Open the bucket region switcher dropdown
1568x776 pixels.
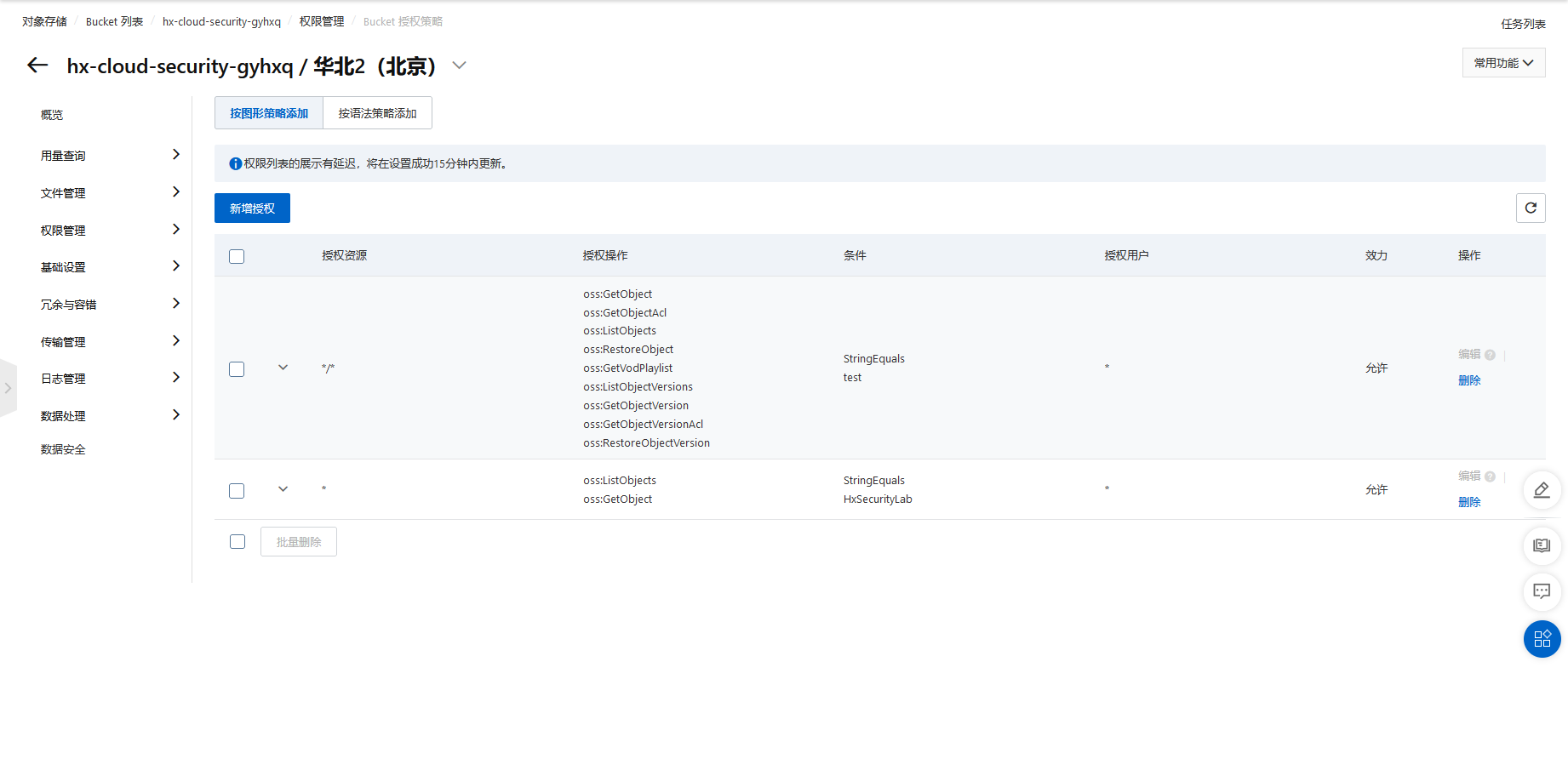coord(459,66)
